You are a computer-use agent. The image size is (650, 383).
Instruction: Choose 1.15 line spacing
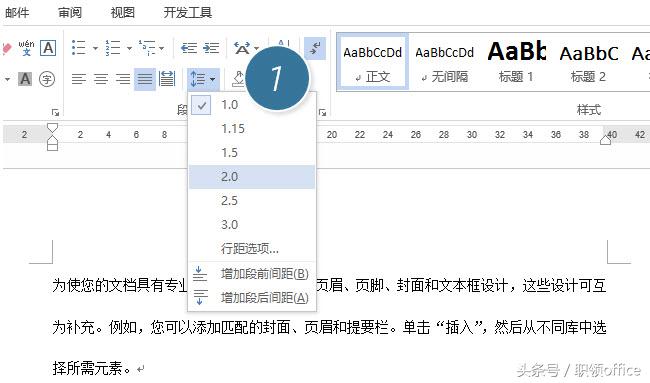point(252,129)
